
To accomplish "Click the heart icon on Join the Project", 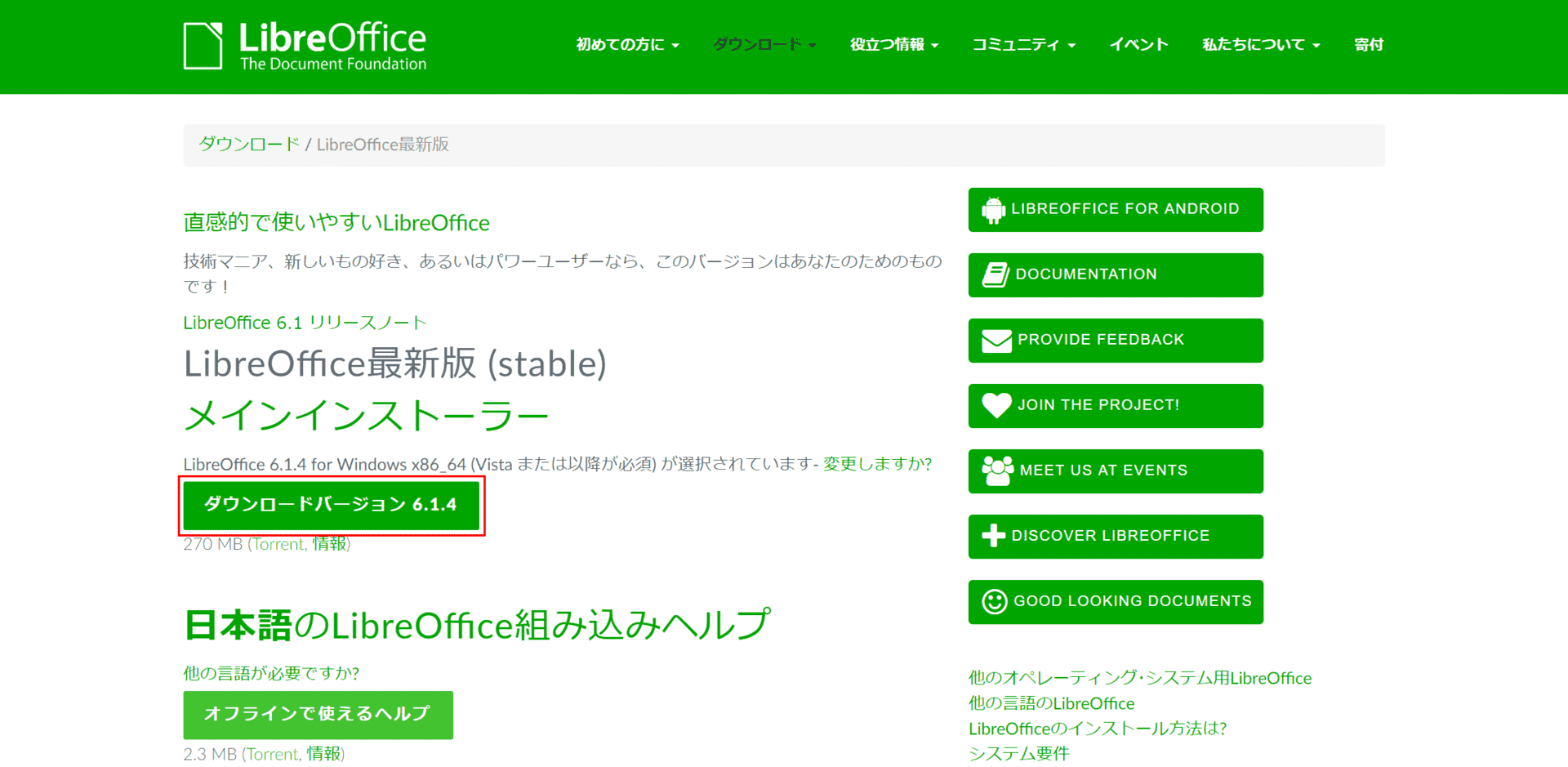I will (x=996, y=405).
